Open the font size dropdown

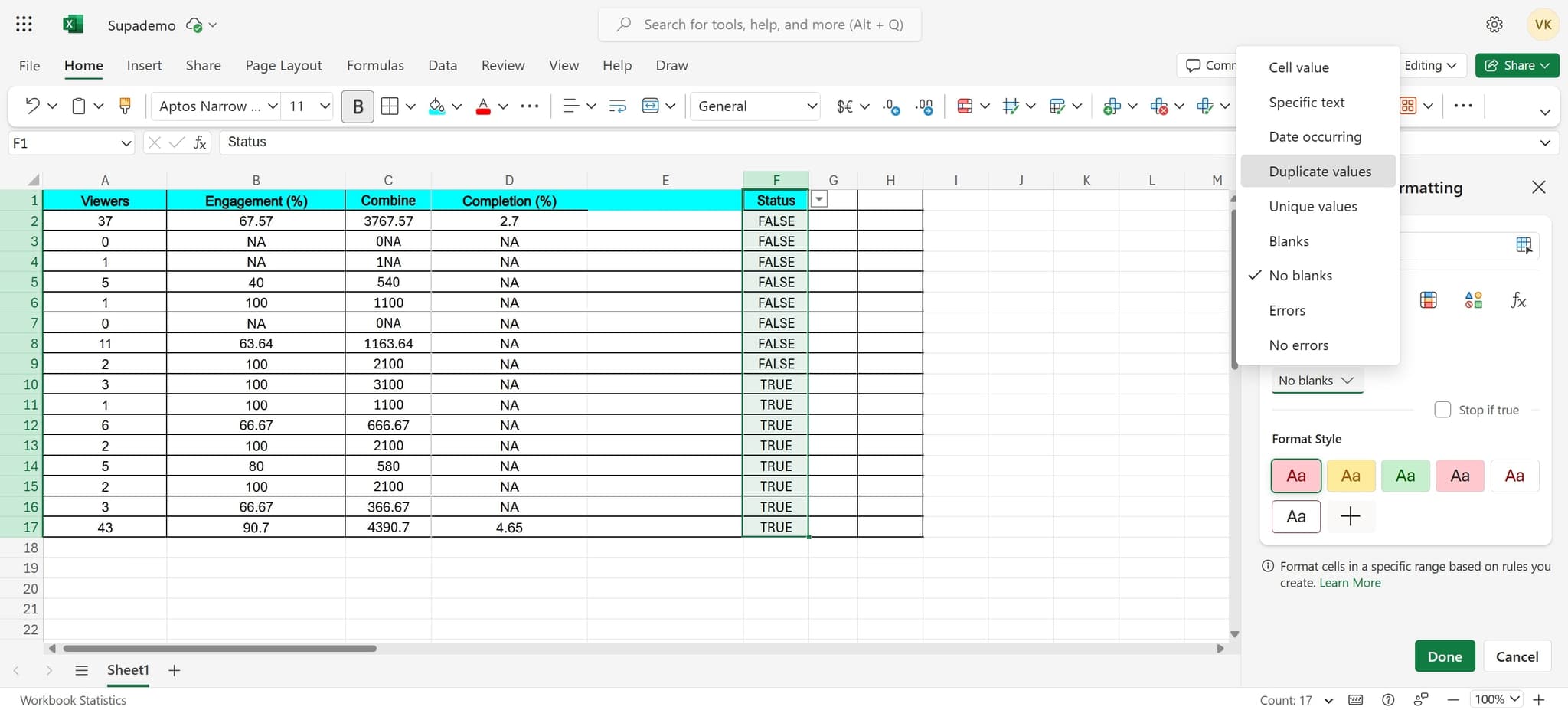(323, 106)
